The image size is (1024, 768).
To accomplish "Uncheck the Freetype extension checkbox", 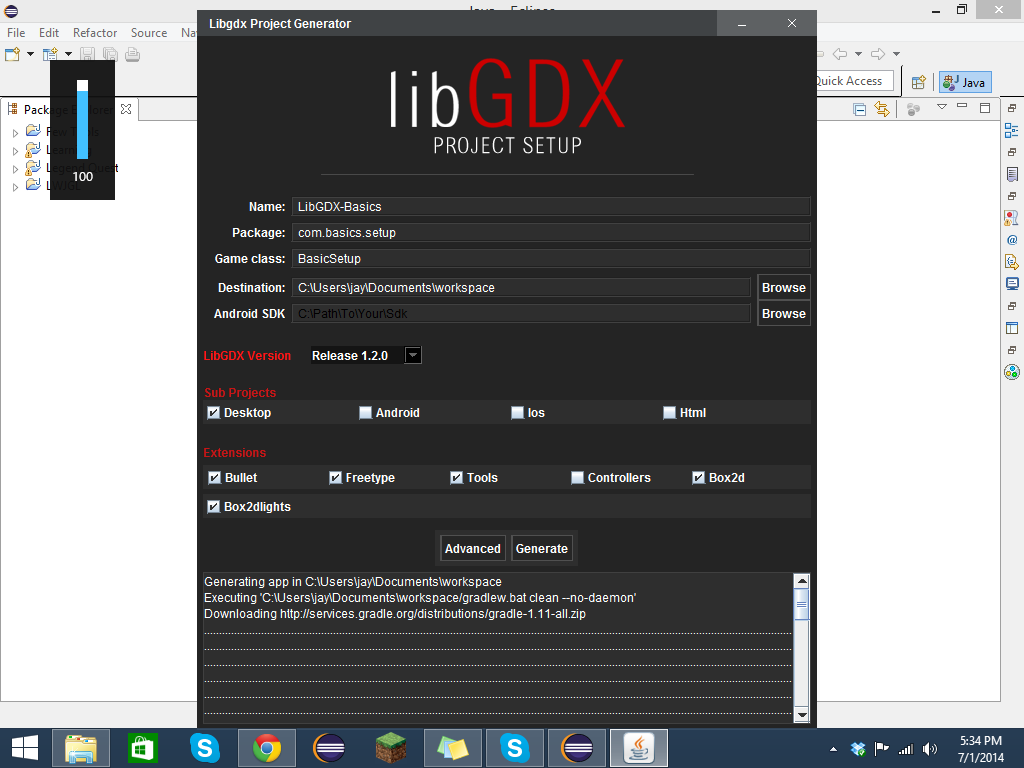I will (335, 478).
